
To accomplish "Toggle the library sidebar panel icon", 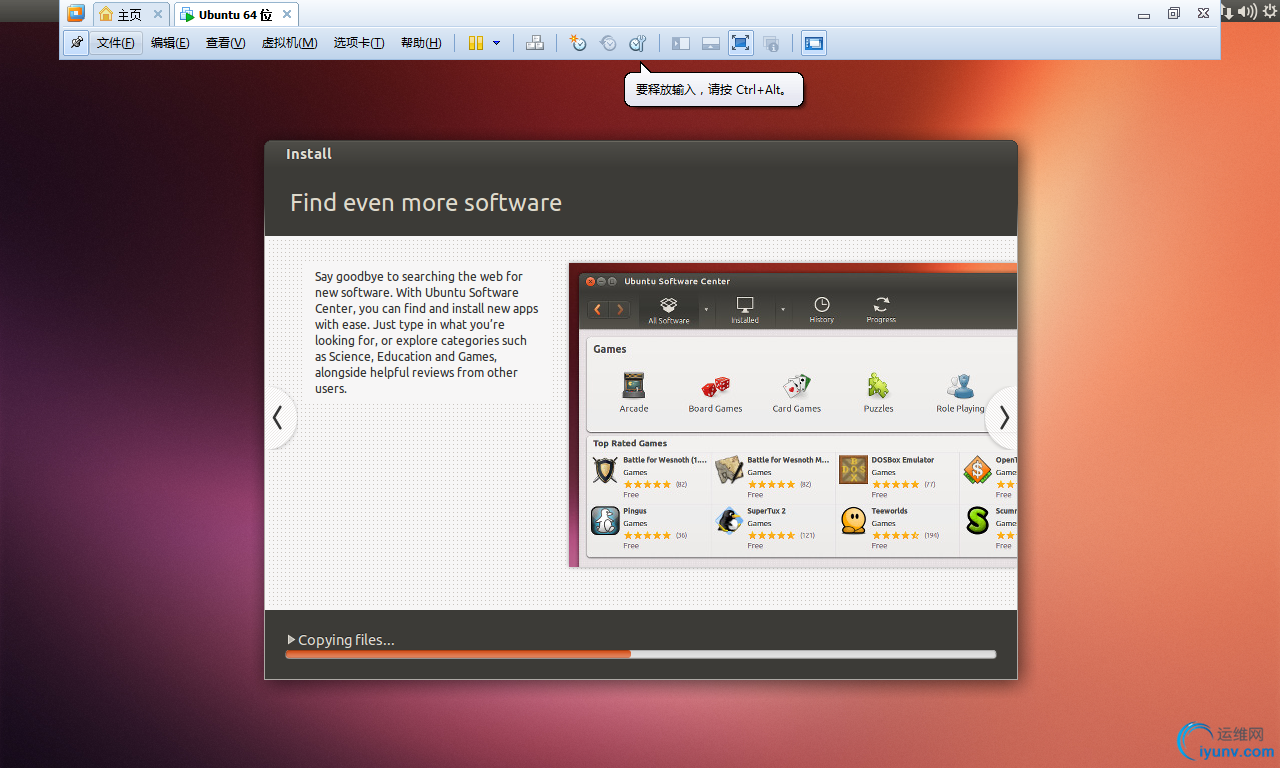I will (681, 43).
